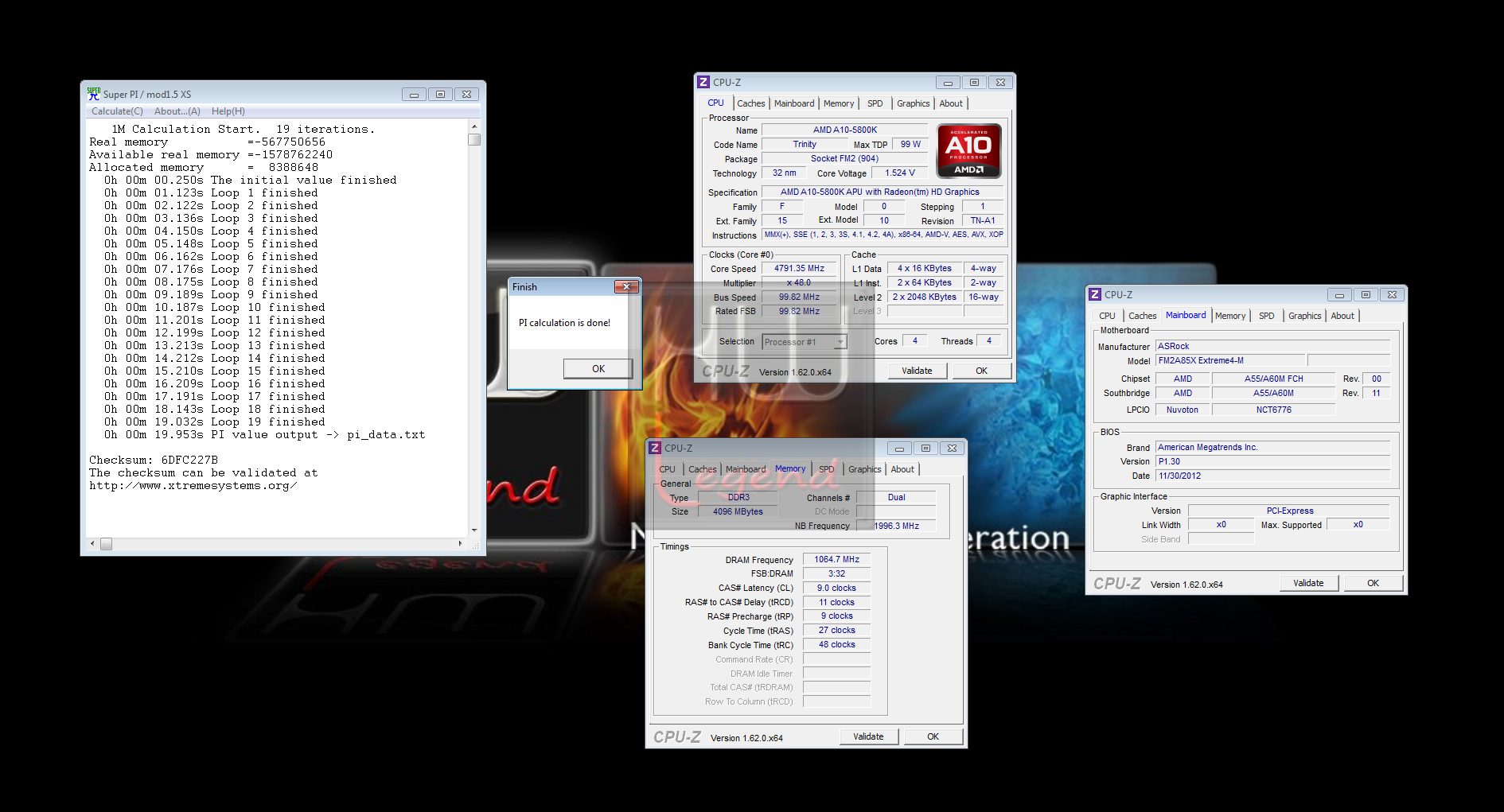Click the Checksum: 6DFC227B line in Super PI
This screenshot has height=812, width=1504.
coord(154,460)
